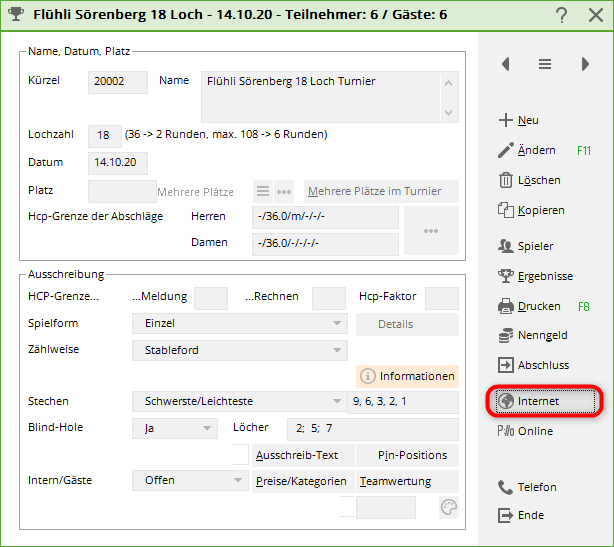Click the Löschen trash button
This screenshot has height=547, width=614.
(530, 180)
